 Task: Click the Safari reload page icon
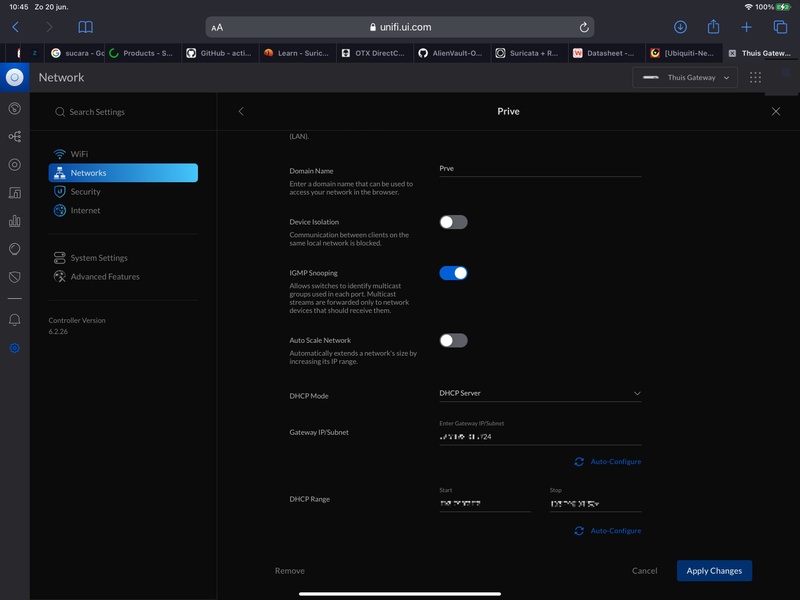coord(584,27)
